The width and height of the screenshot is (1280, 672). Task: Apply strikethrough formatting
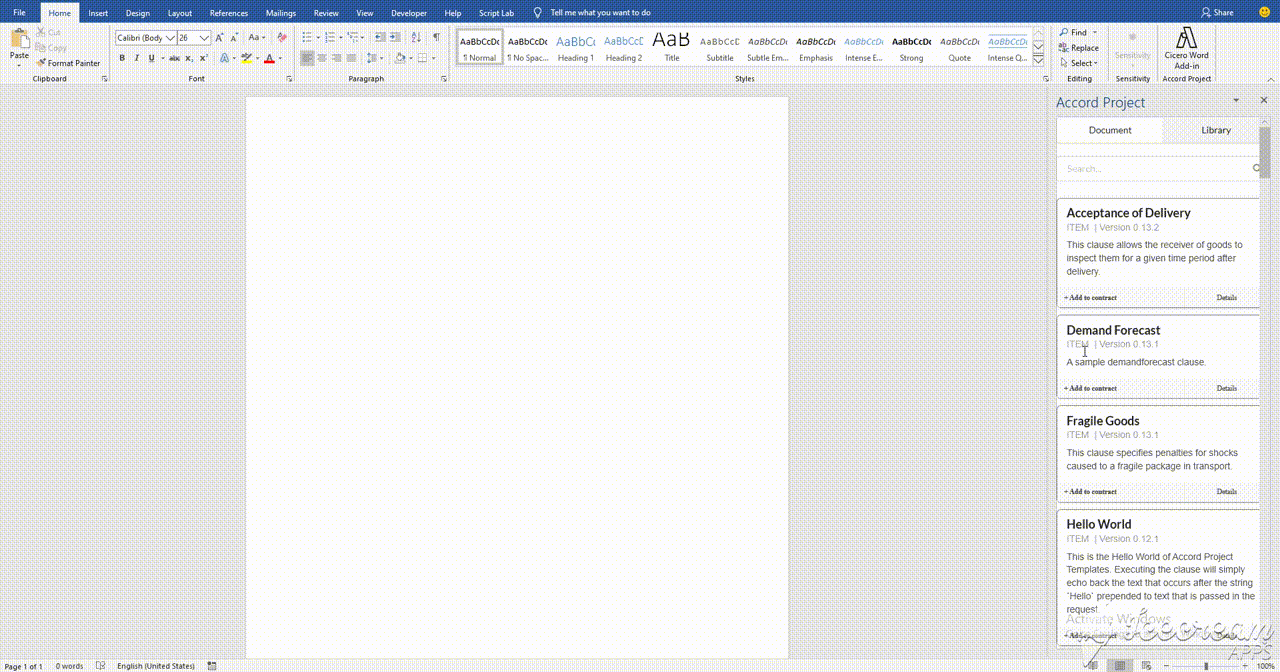point(174,58)
